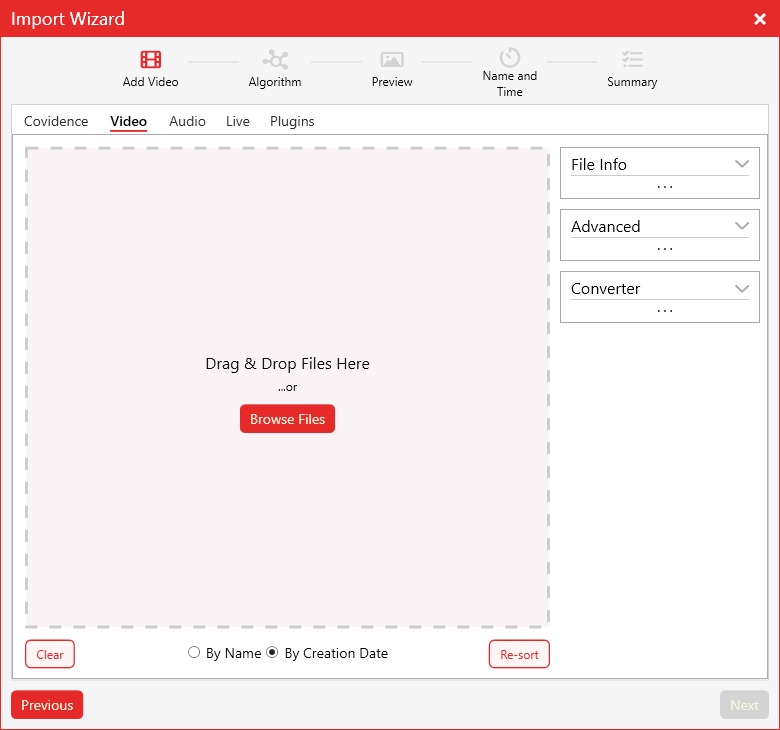The width and height of the screenshot is (780, 730).
Task: Click the Summary step label
Action: pos(632,82)
